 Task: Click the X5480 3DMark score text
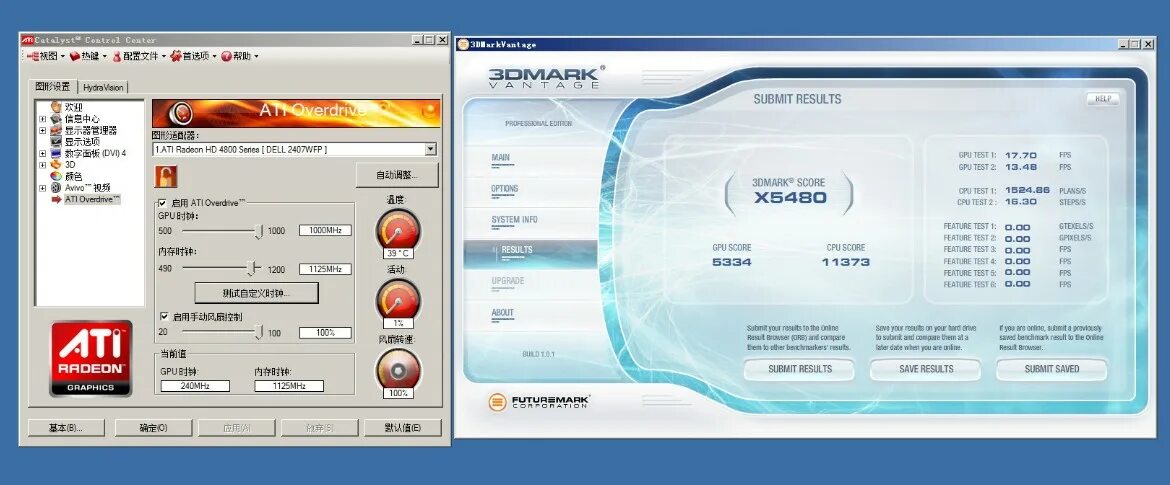(789, 198)
